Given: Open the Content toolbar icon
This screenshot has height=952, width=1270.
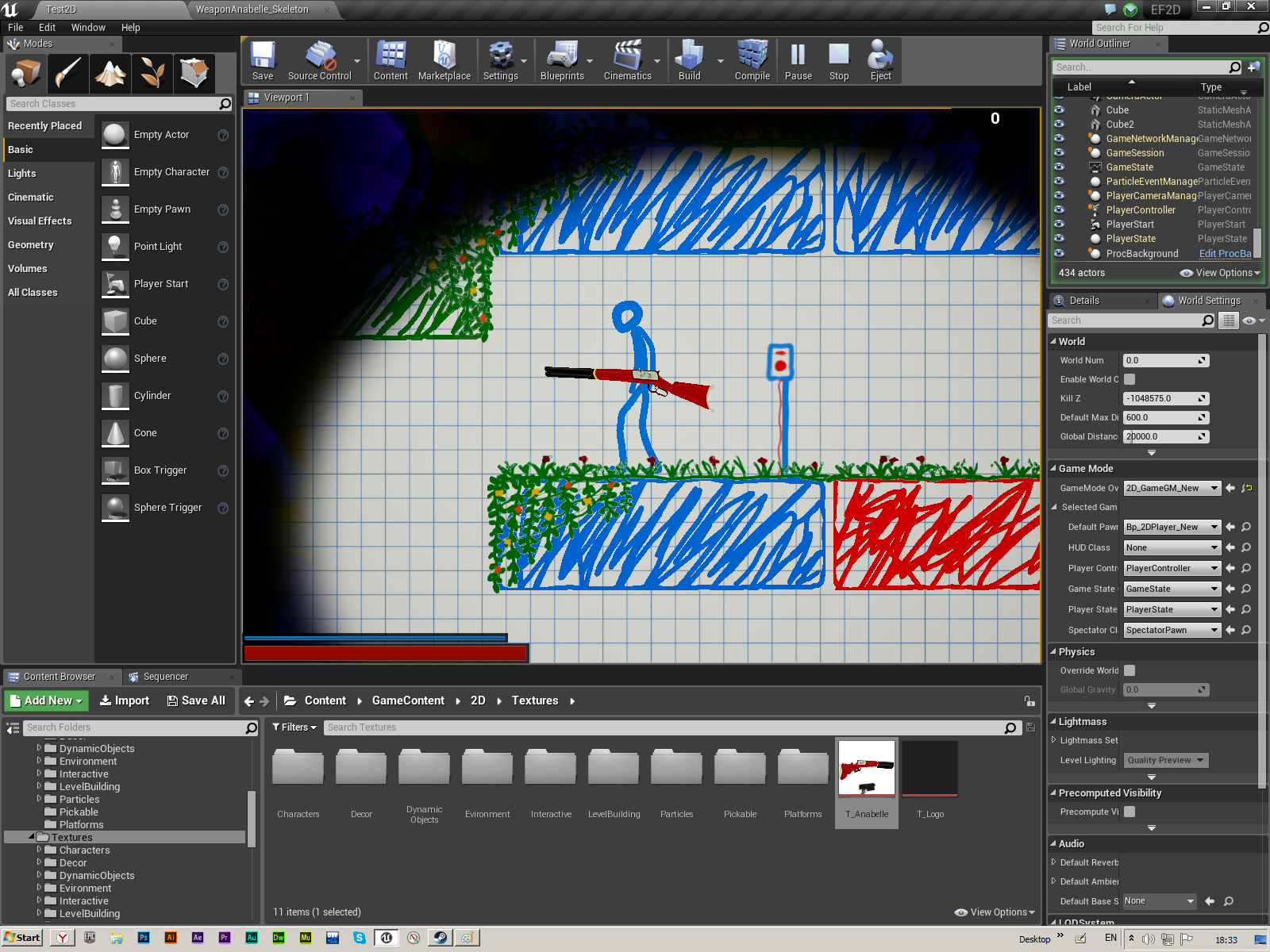Looking at the screenshot, I should [x=391, y=60].
